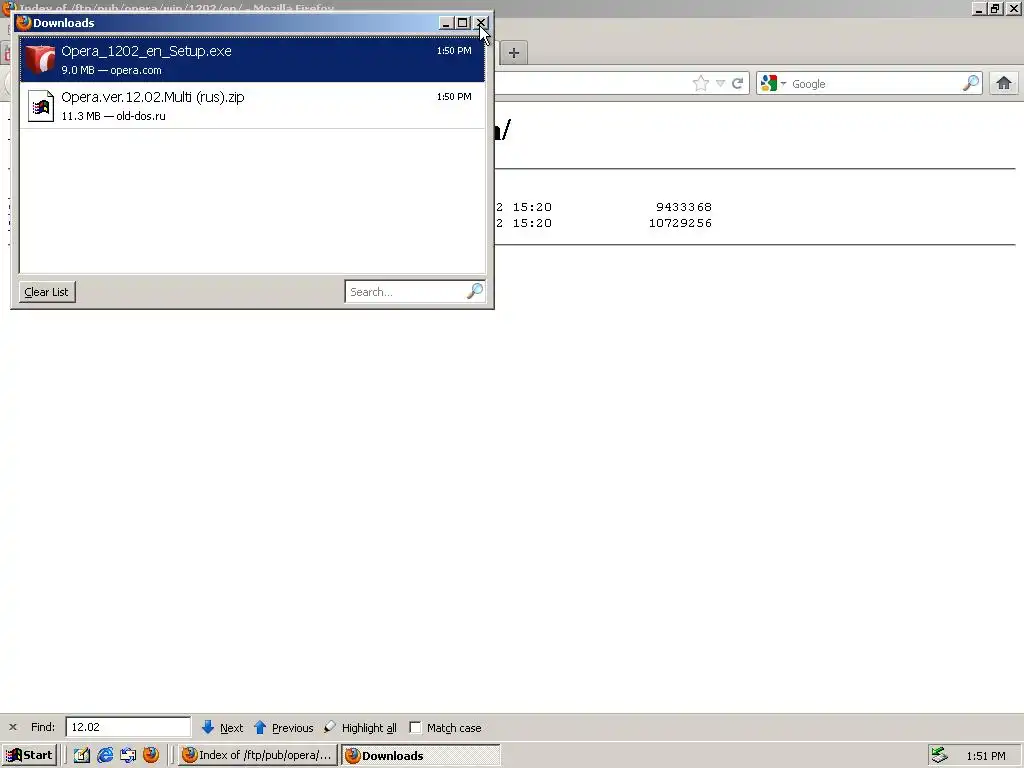The height and width of the screenshot is (768, 1024).
Task: Go to Firefox home page
Action: [1004, 84]
